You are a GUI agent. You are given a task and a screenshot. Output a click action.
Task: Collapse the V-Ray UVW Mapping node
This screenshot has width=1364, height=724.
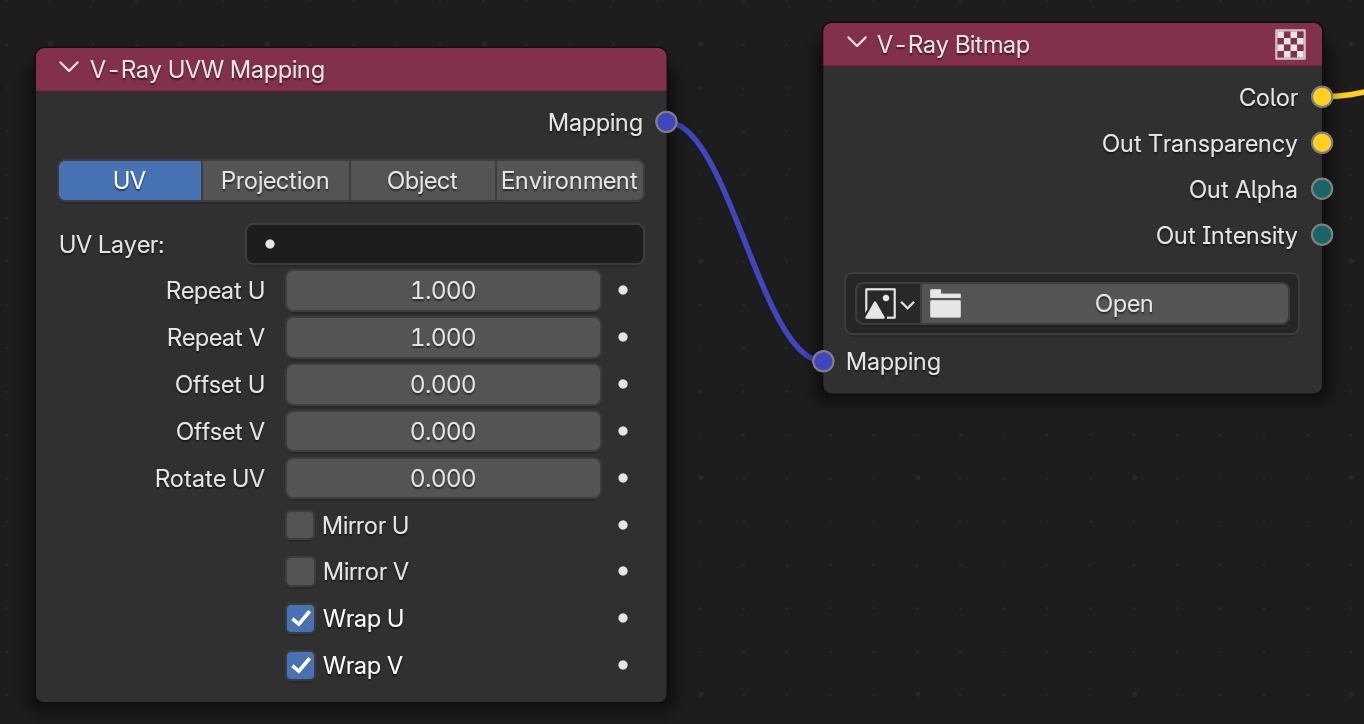coord(68,69)
